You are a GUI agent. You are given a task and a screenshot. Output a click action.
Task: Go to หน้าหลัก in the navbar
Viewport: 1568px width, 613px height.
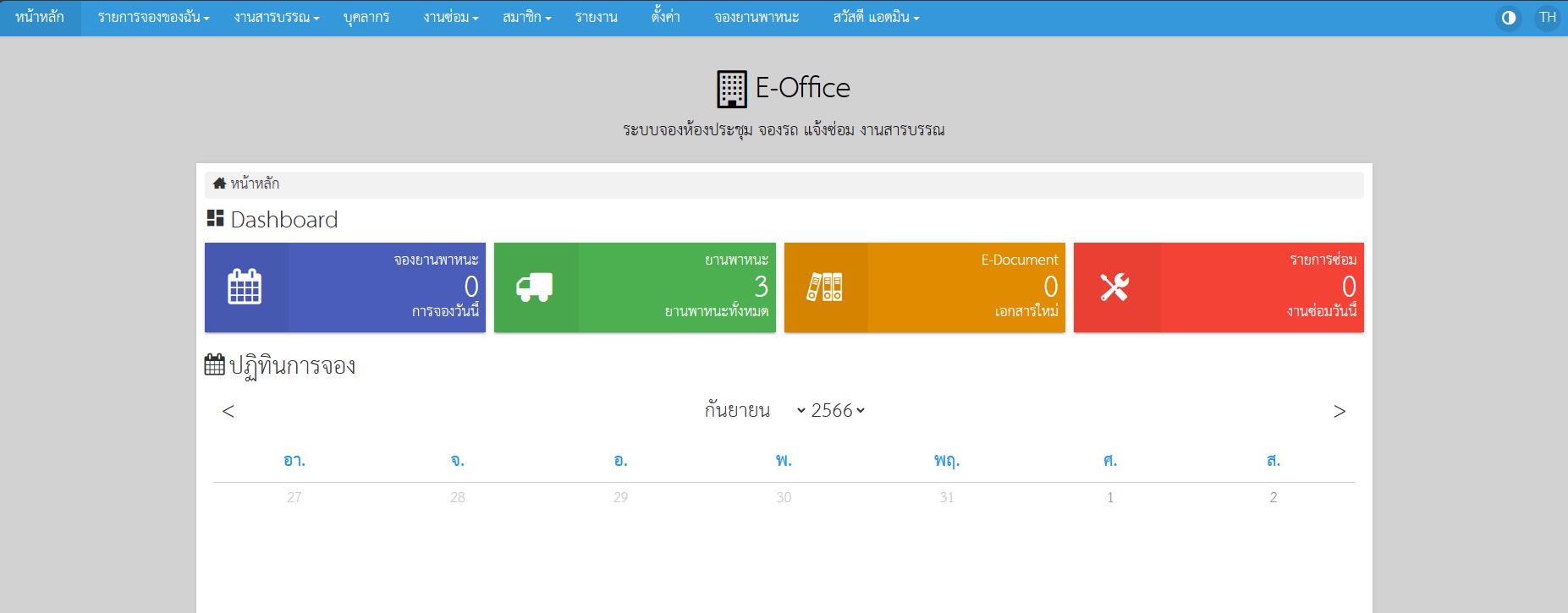tap(40, 18)
